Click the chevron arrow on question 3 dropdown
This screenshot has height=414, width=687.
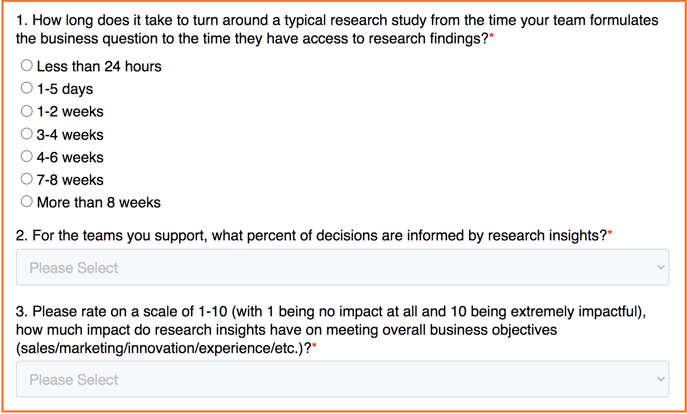tap(661, 379)
